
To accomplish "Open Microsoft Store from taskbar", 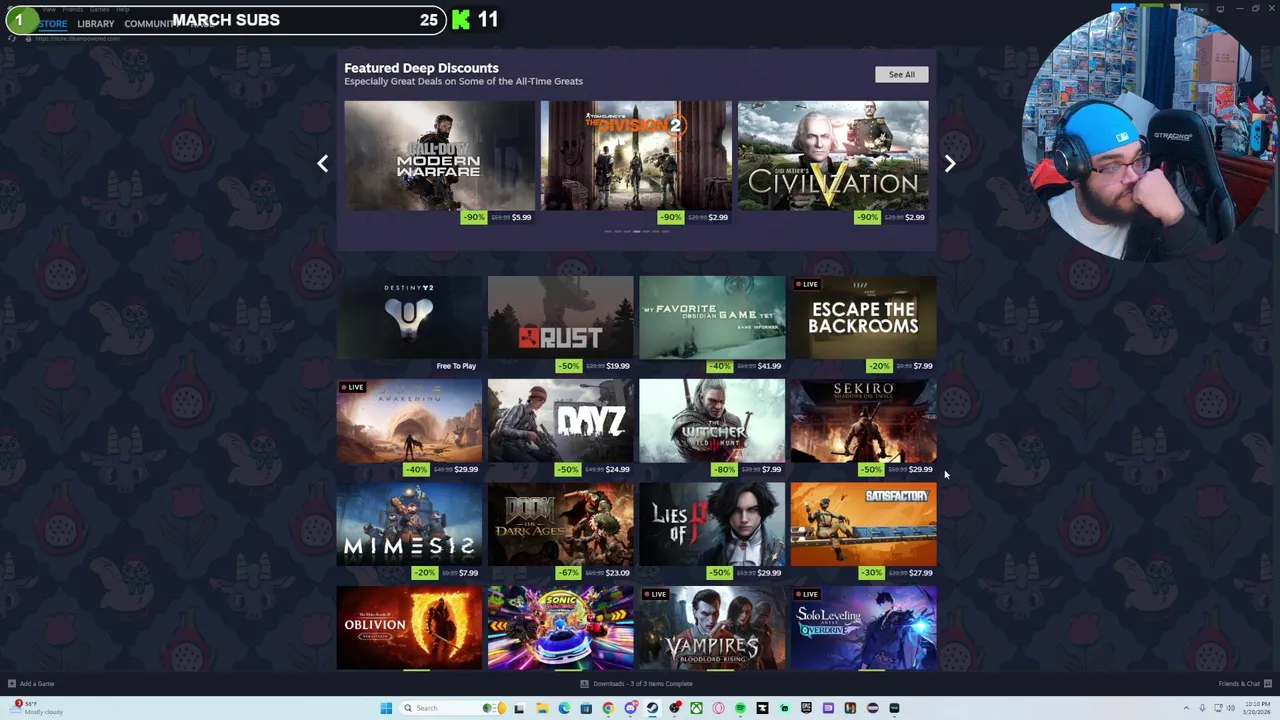I will point(586,708).
